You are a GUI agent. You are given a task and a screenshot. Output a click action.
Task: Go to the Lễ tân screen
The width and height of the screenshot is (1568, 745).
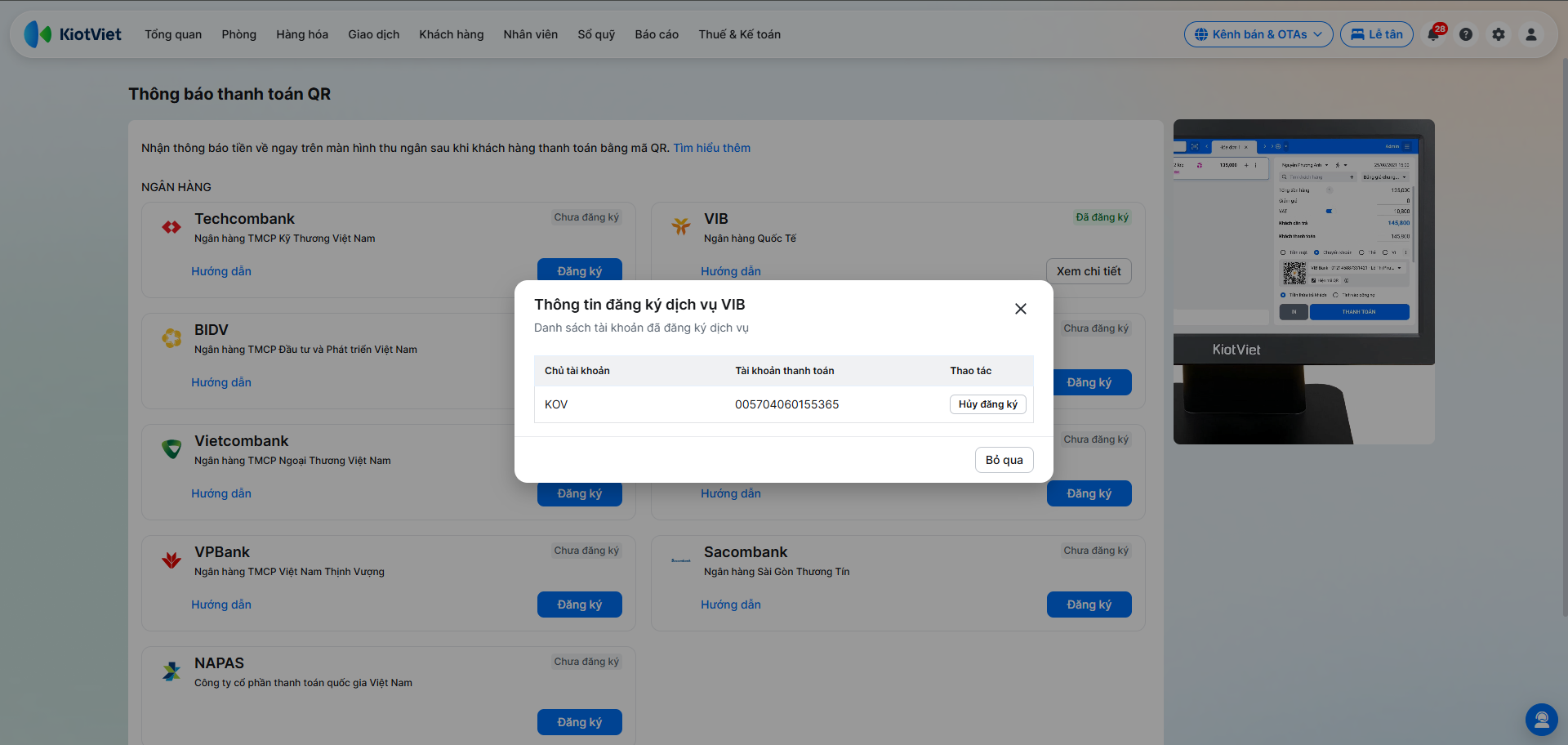(x=1377, y=34)
